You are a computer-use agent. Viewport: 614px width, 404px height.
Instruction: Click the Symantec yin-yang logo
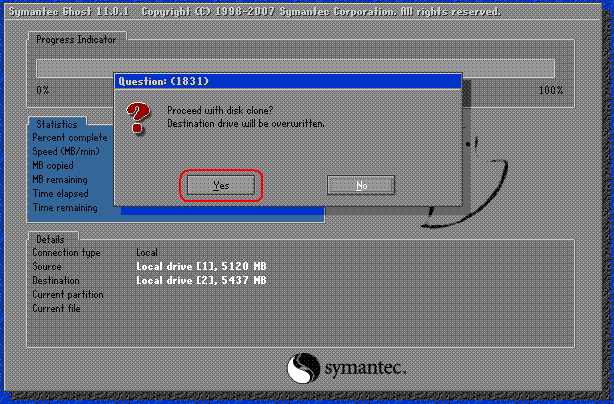coord(303,368)
